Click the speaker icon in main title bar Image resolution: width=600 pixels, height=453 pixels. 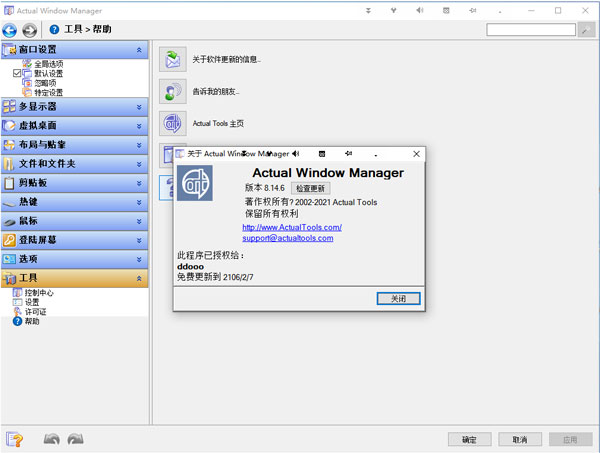[x=420, y=11]
